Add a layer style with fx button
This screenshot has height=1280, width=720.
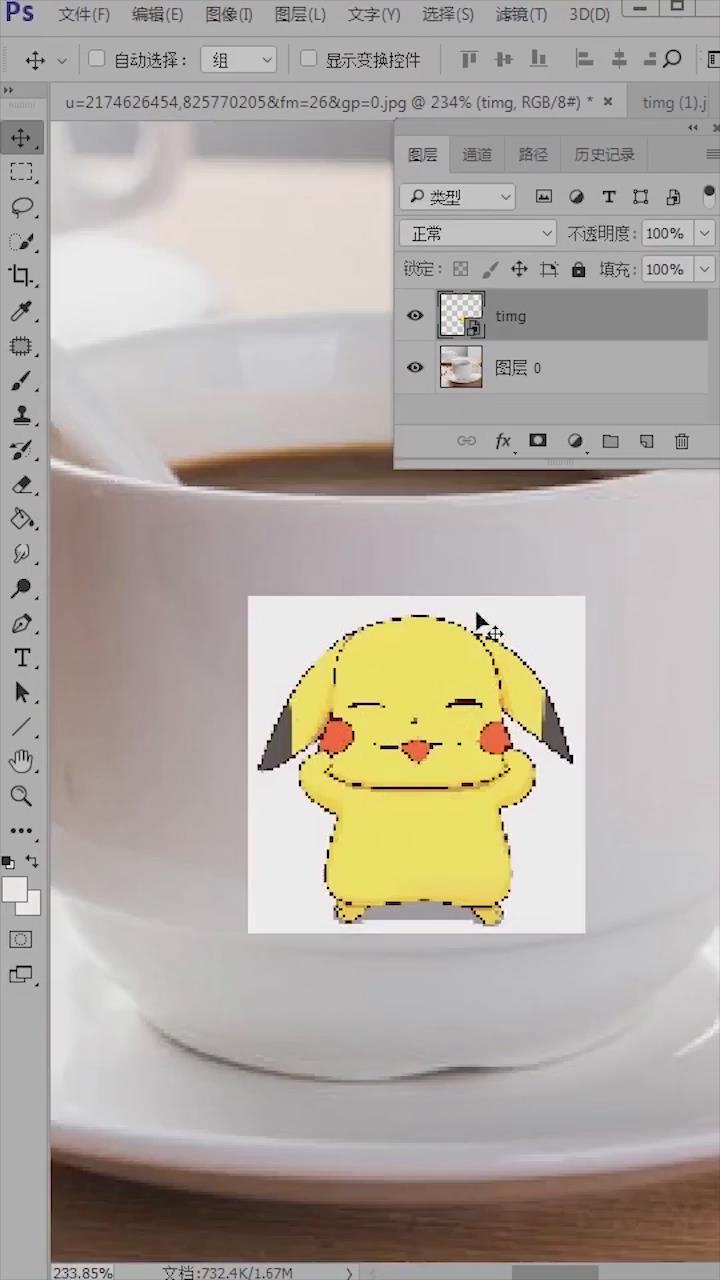503,441
